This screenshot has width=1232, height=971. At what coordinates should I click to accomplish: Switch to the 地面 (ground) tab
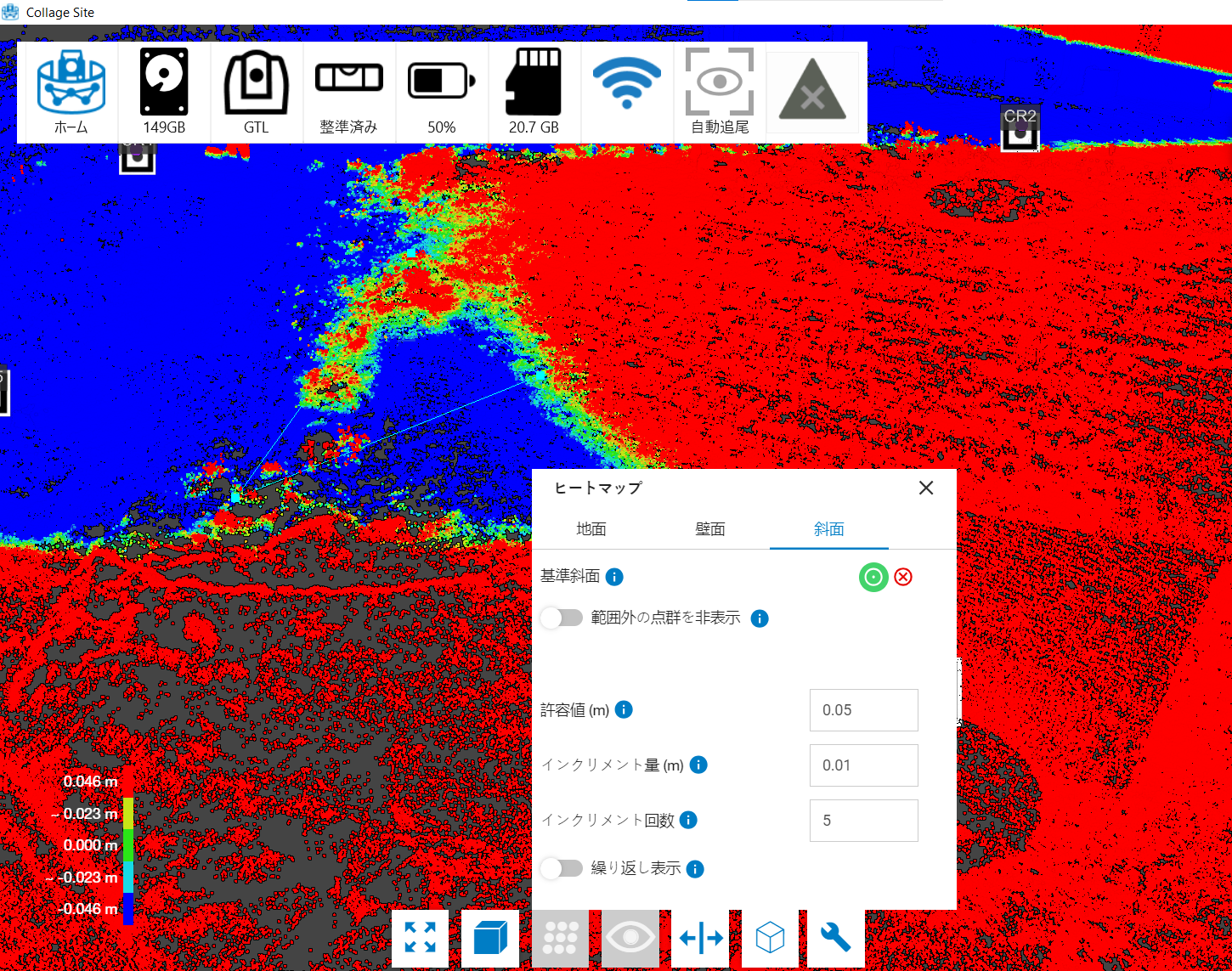[x=591, y=529]
